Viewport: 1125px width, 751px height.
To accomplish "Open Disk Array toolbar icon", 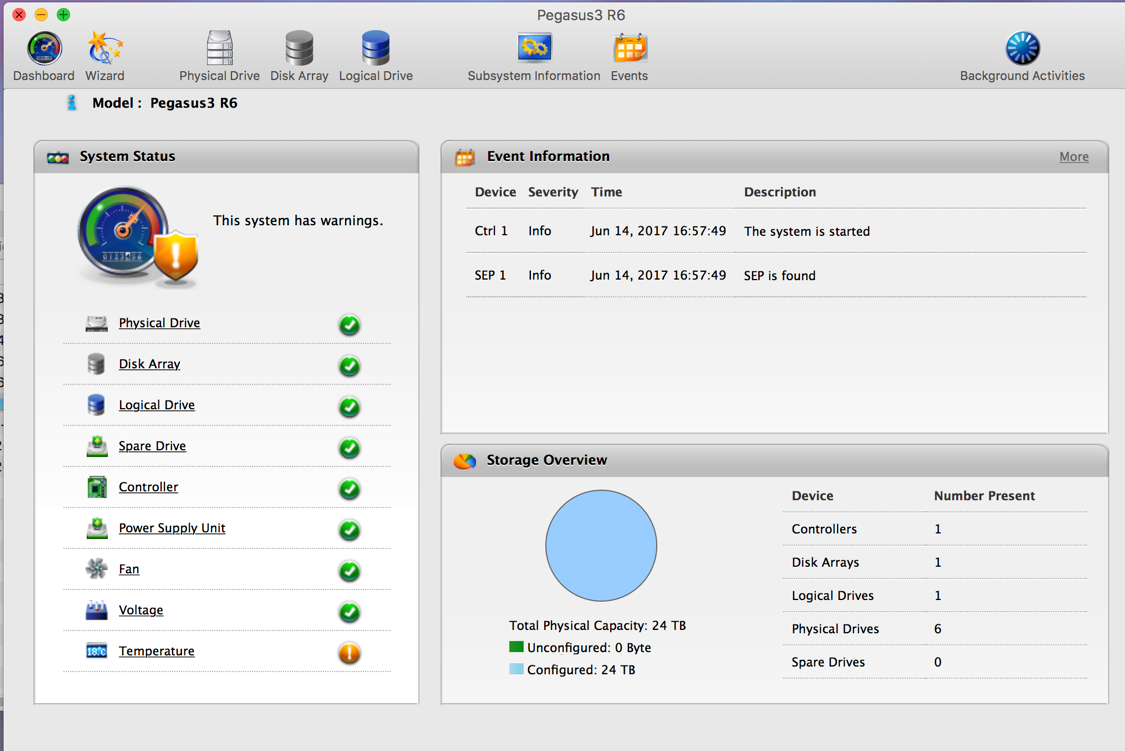I will click(299, 56).
